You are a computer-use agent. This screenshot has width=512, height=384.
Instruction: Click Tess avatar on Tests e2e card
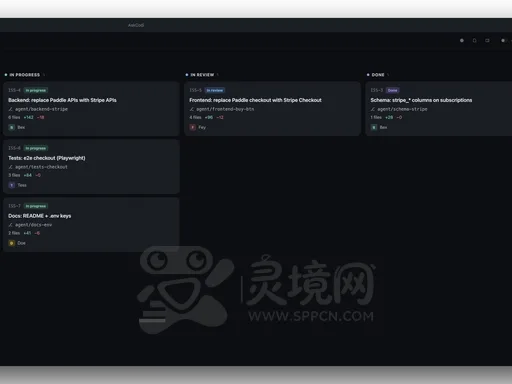[x=12, y=185]
